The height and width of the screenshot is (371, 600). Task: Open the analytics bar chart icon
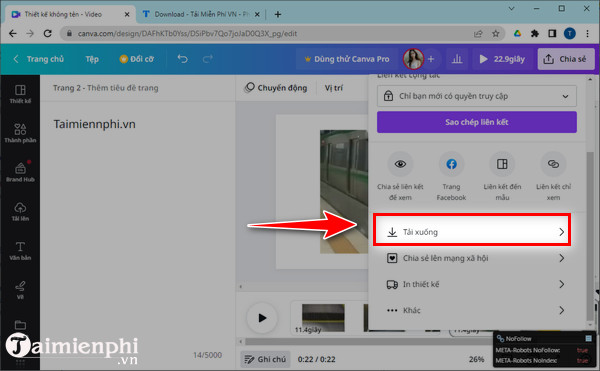pos(457,59)
